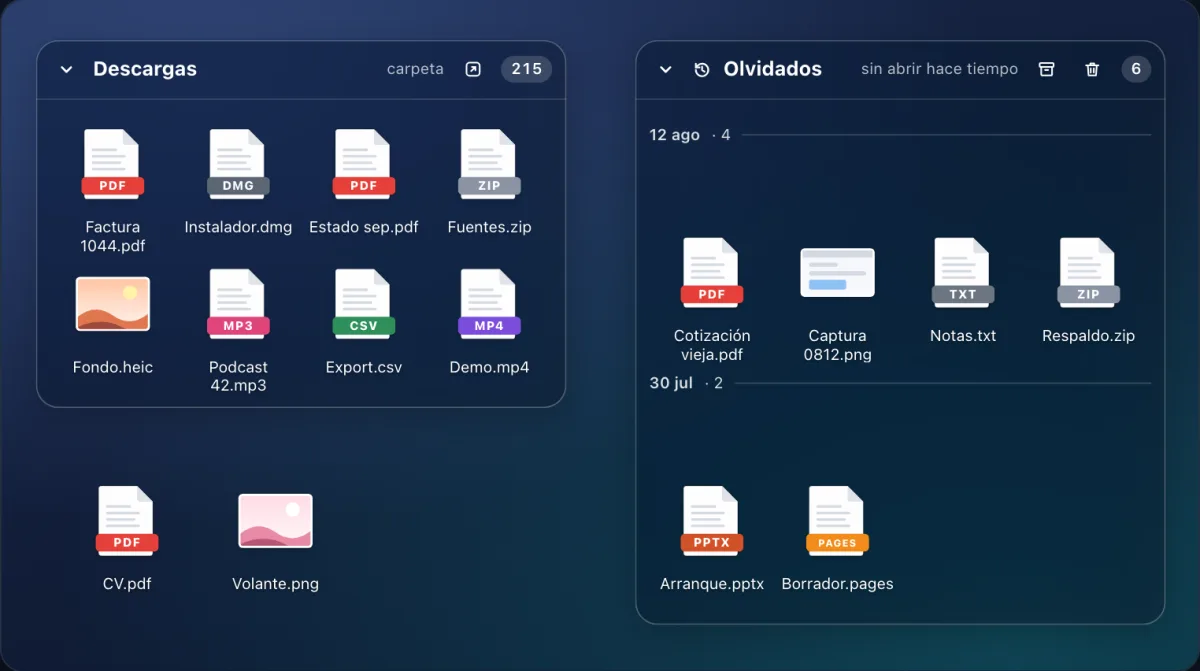The height and width of the screenshot is (671, 1200).
Task: Click the 'Borrador.pages' file name
Action: coord(838,584)
